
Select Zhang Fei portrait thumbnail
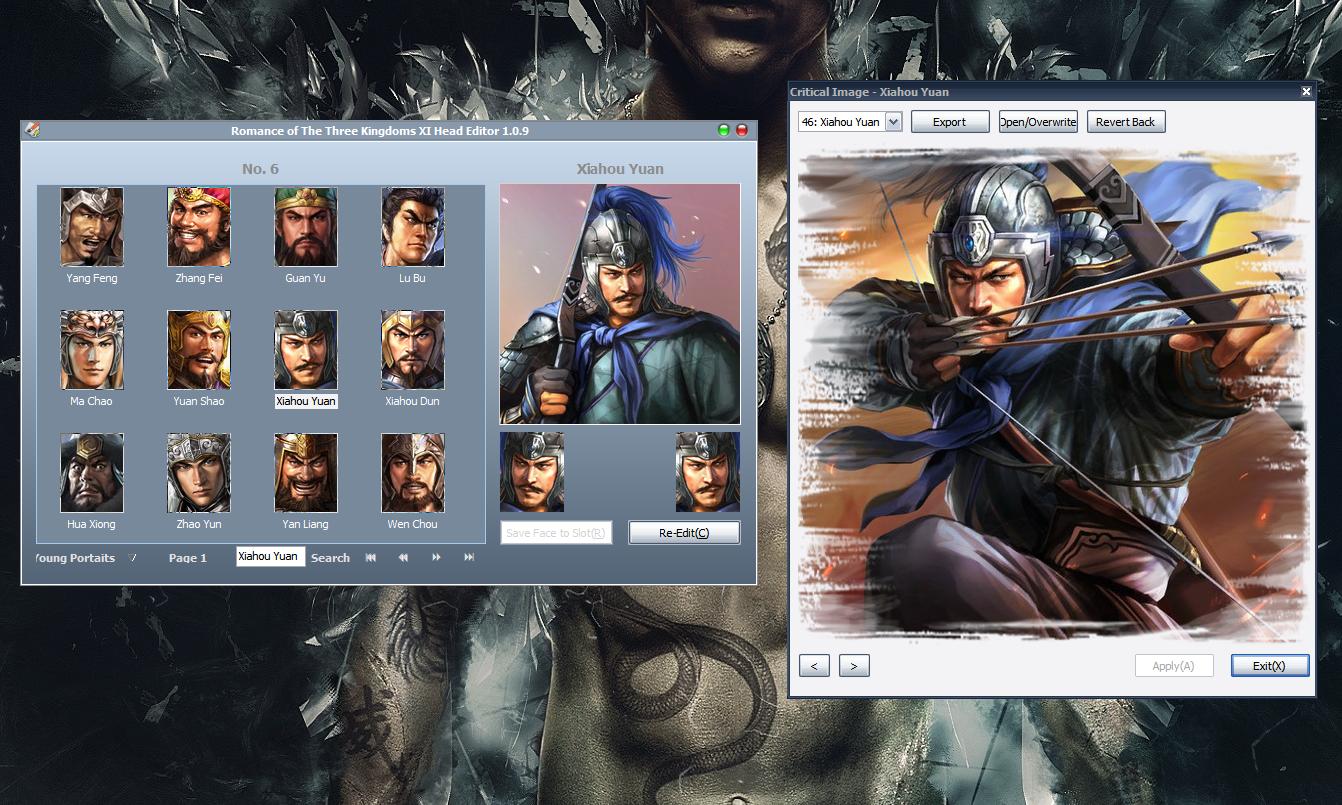pos(199,227)
